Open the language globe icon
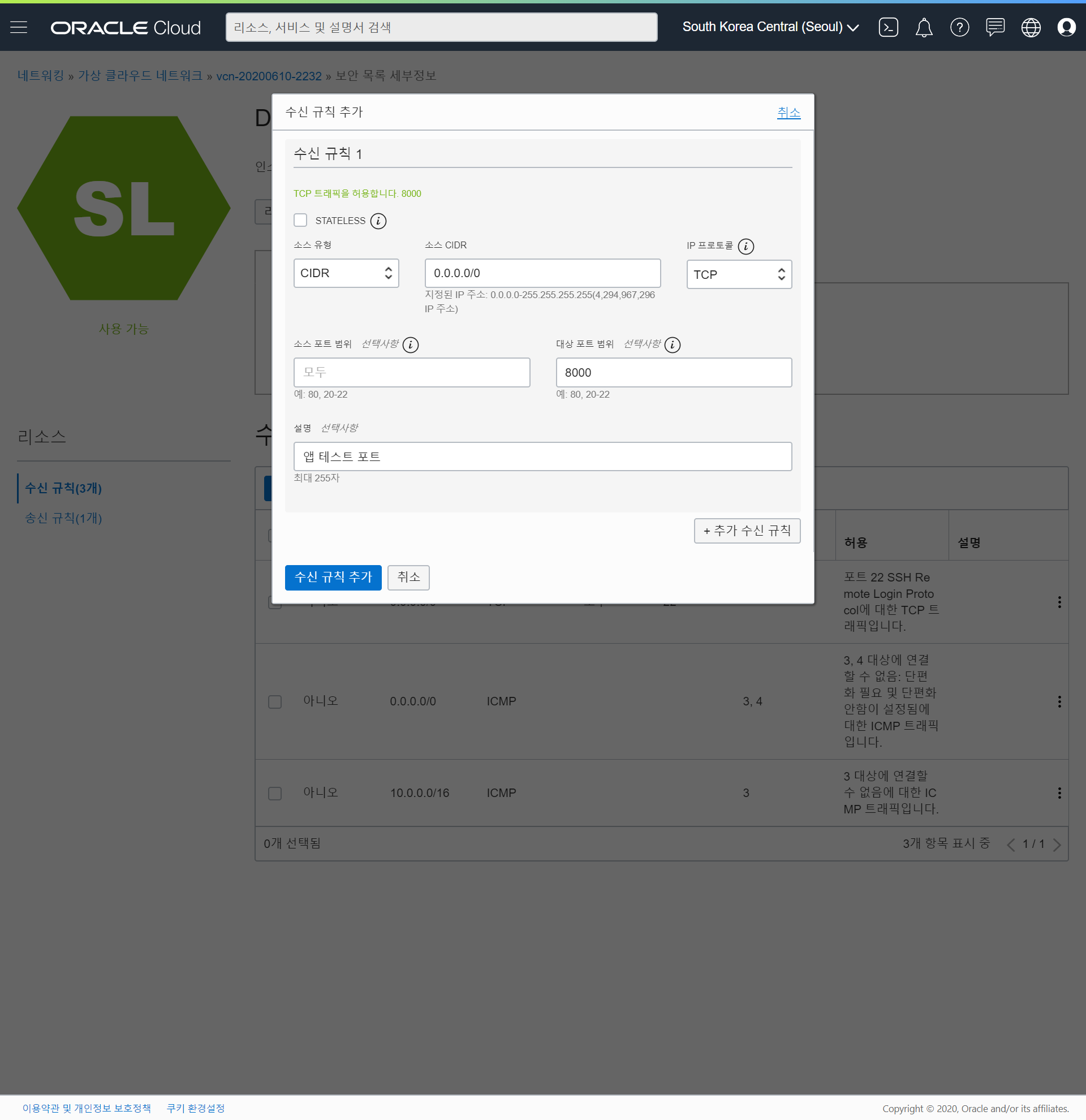Viewport: 1086px width, 1120px height. [1031, 27]
